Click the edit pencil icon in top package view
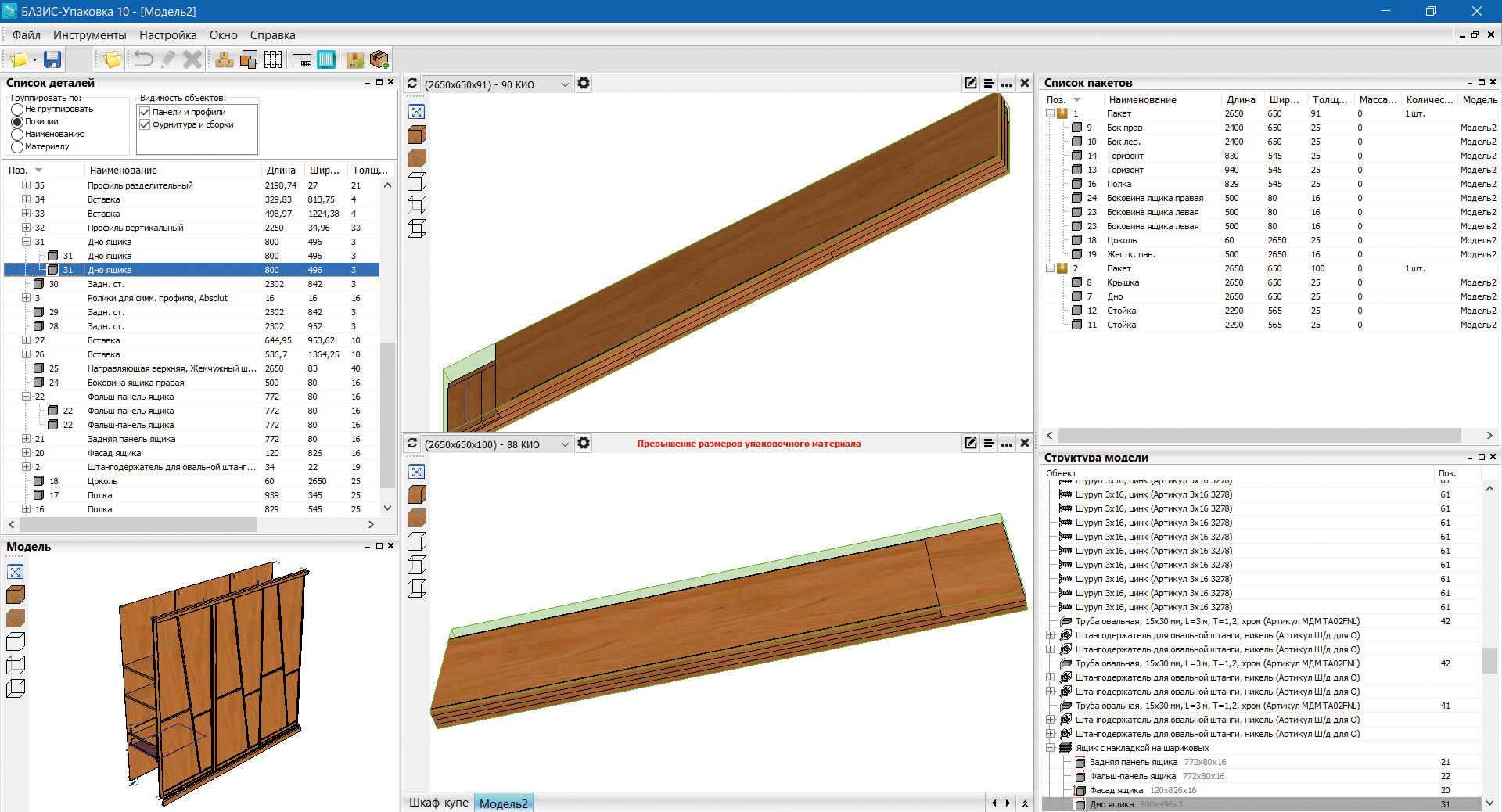The width and height of the screenshot is (1502, 812). tap(970, 84)
